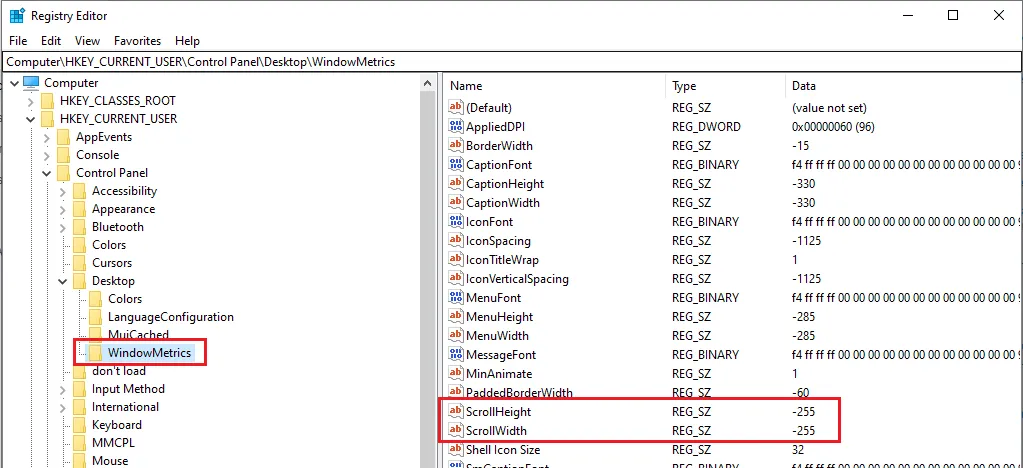
Task: Collapse the Computer root node
Action: (x=14, y=83)
